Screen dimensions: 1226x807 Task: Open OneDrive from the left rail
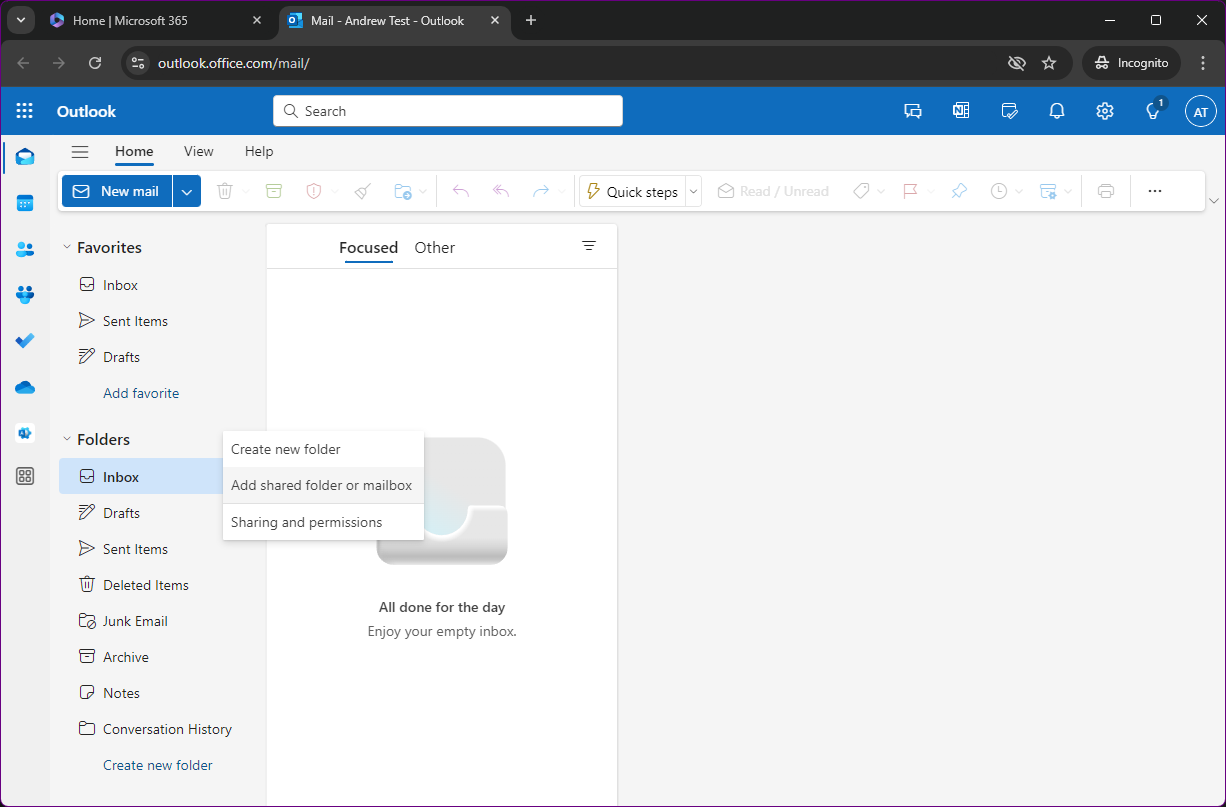(25, 387)
